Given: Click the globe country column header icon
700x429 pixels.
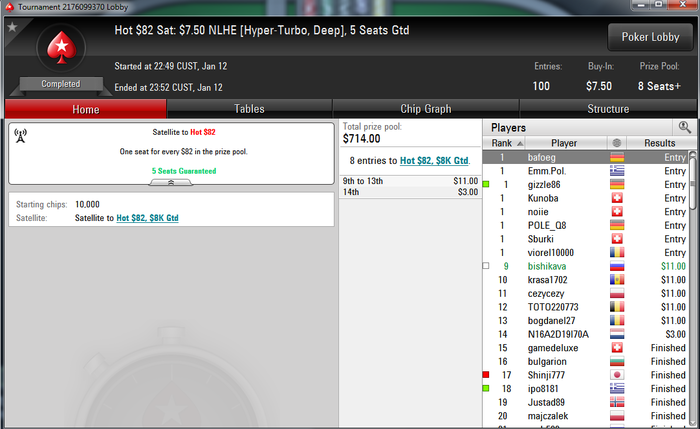Looking at the screenshot, I should (x=617, y=143).
